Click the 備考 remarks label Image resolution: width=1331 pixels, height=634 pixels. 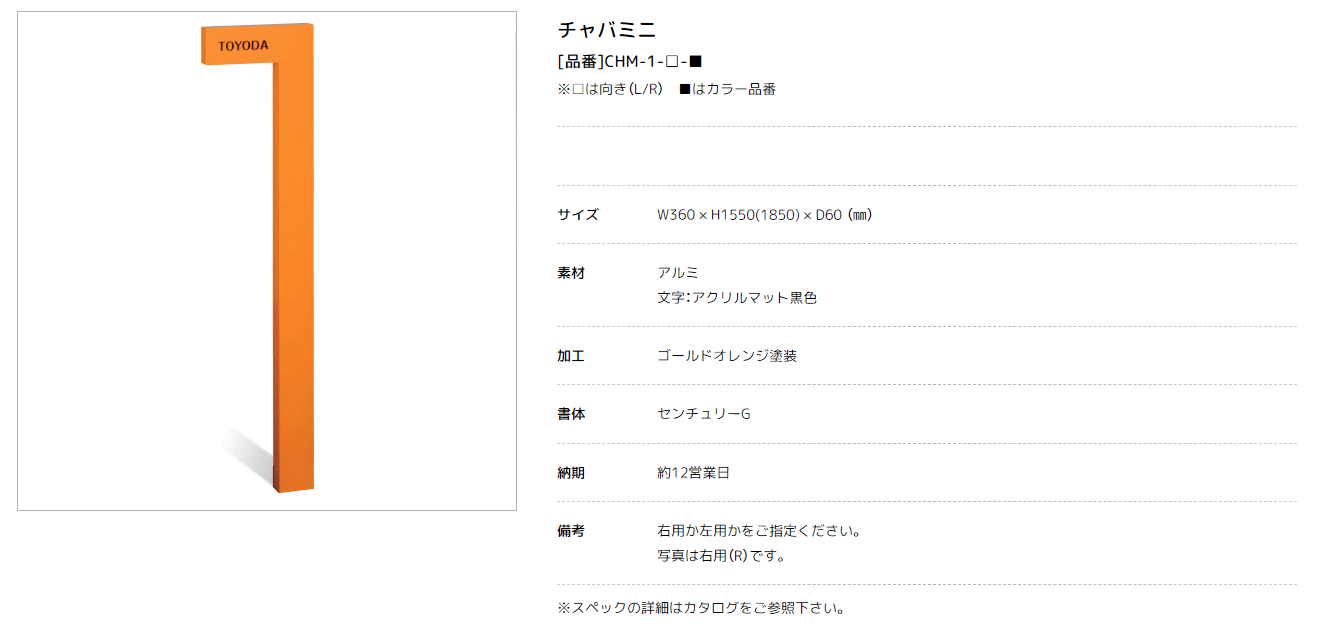pyautogui.click(x=571, y=531)
